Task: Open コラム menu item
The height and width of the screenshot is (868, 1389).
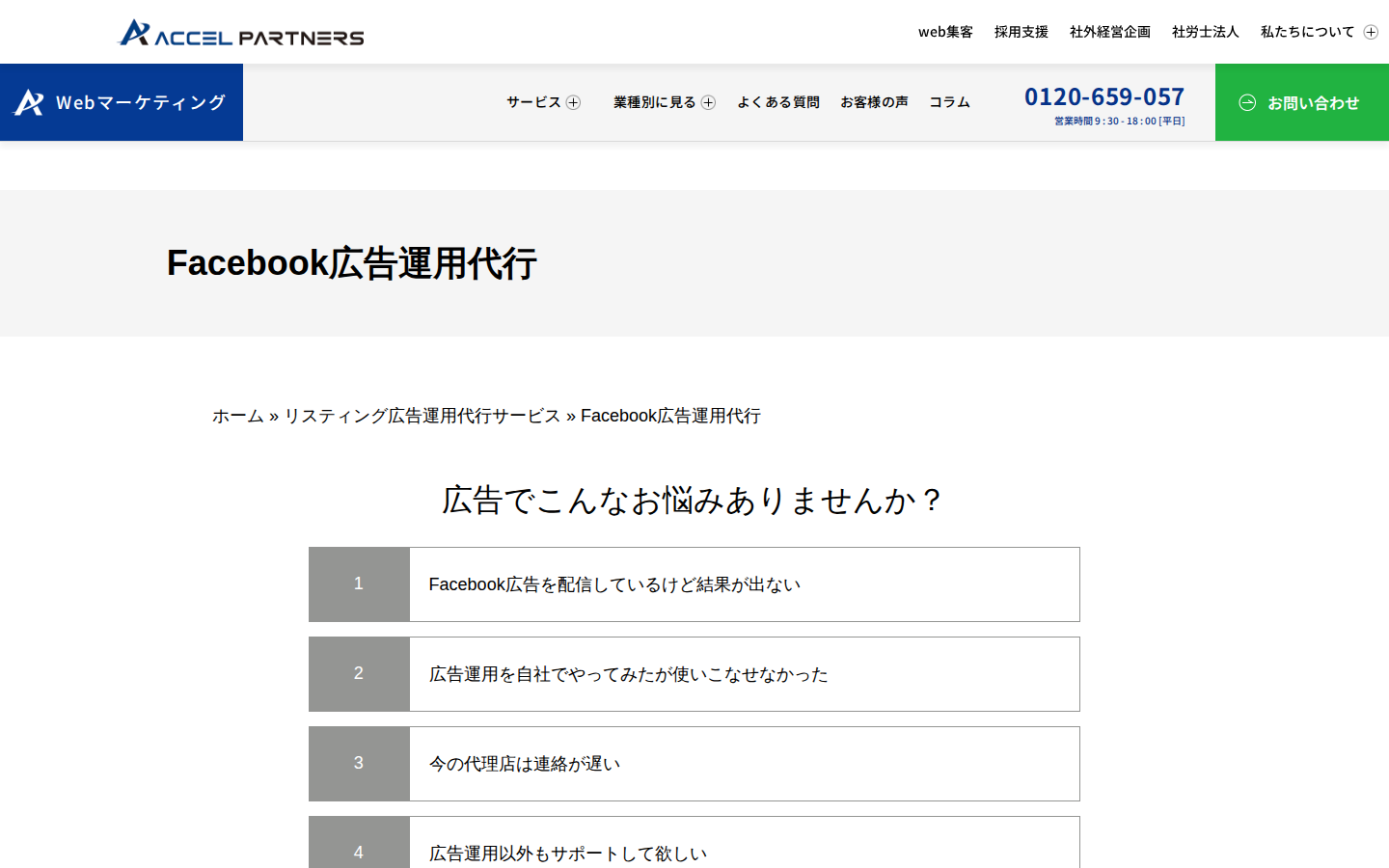Action: pyautogui.click(x=949, y=102)
